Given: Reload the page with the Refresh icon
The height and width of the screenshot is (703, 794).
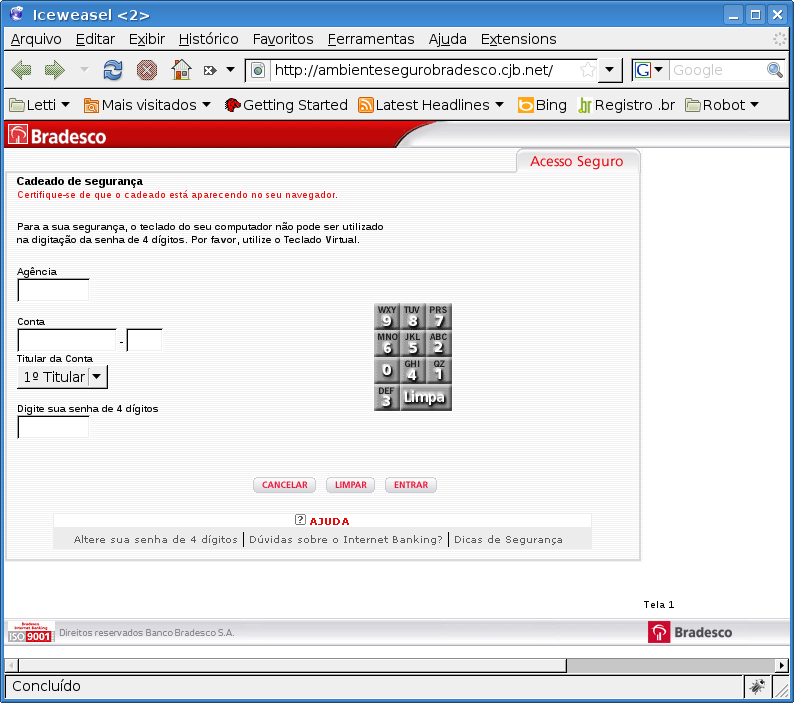Looking at the screenshot, I should tap(113, 70).
